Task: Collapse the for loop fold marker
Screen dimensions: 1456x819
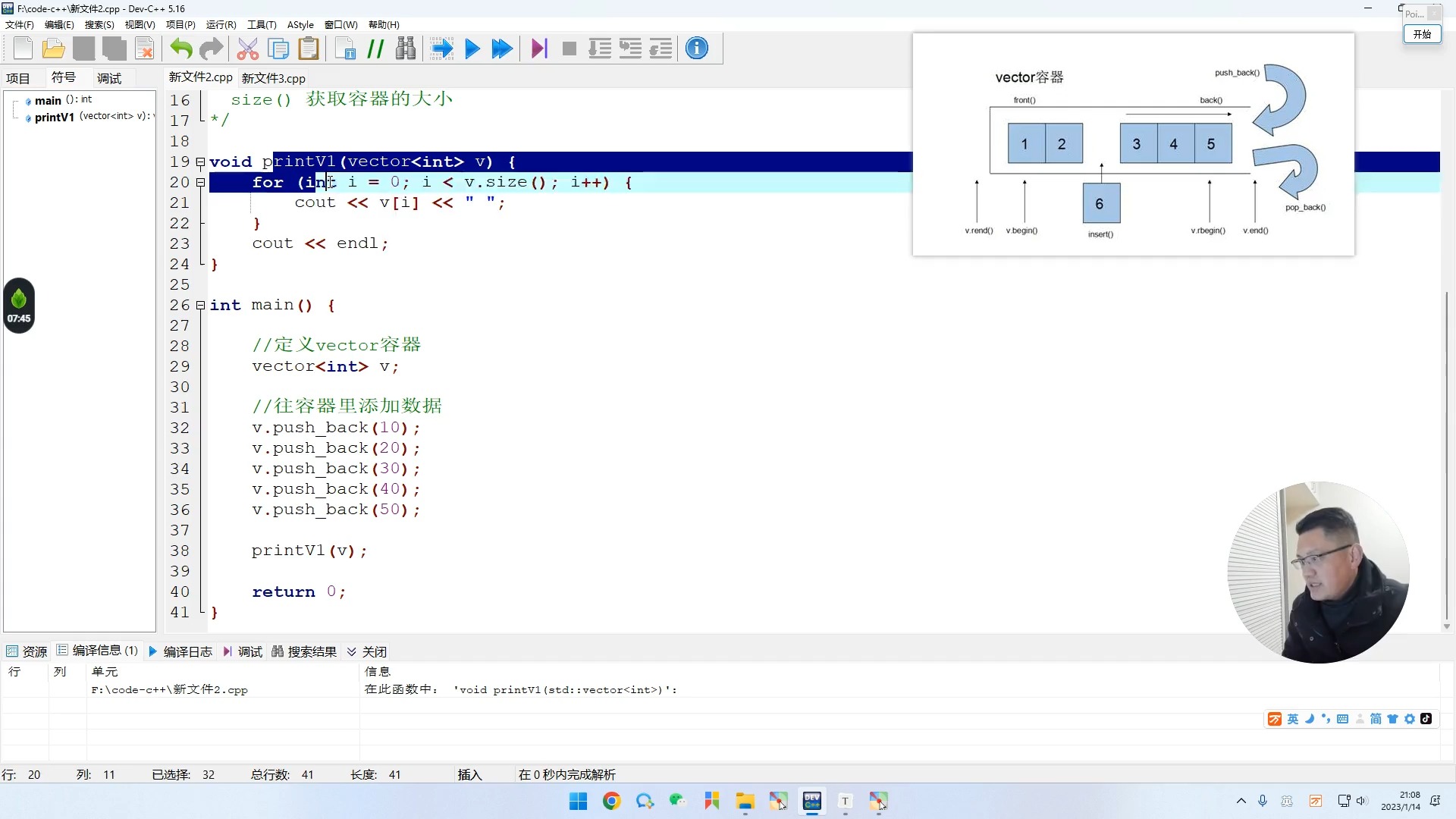Action: [200, 183]
